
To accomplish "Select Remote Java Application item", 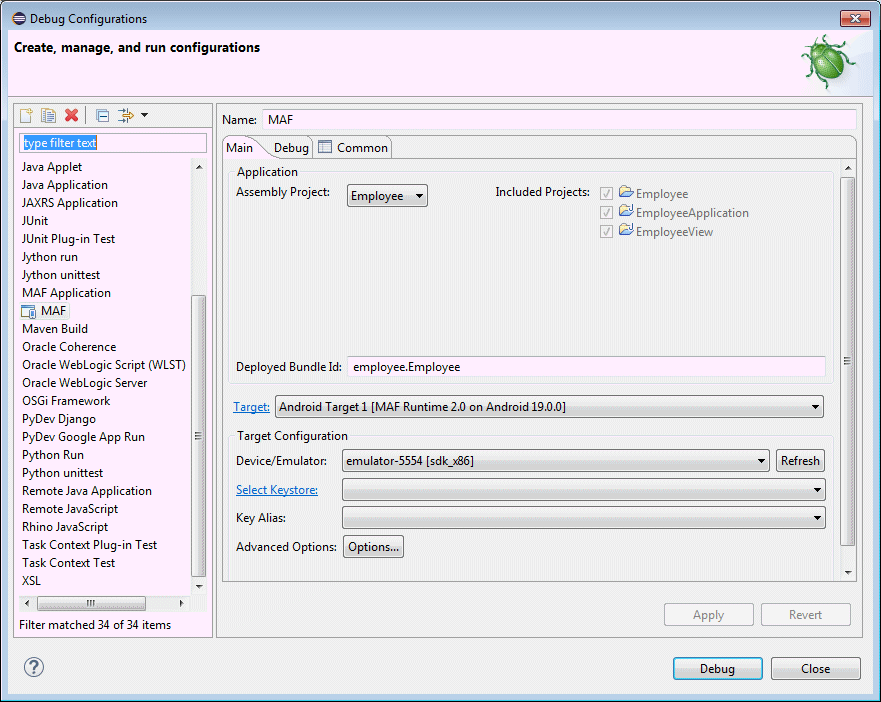I will (87, 491).
